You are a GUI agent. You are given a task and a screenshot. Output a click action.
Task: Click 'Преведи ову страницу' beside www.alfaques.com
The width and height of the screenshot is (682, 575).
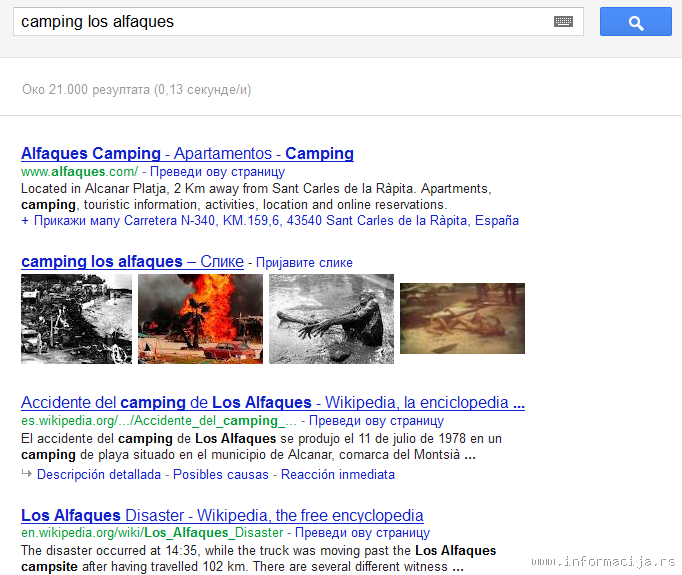(x=217, y=172)
